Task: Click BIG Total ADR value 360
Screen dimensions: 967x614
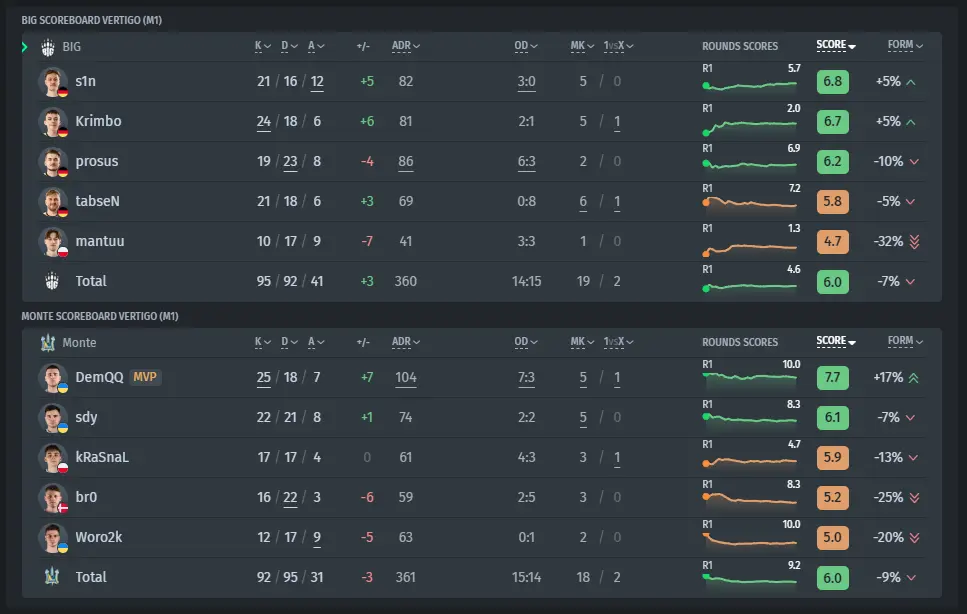Action: [406, 281]
